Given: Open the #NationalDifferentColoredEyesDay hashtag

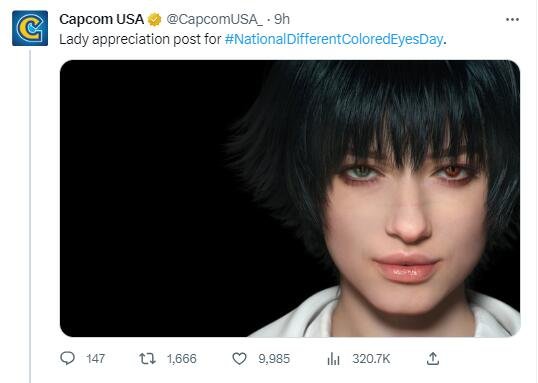Looking at the screenshot, I should point(334,39).
